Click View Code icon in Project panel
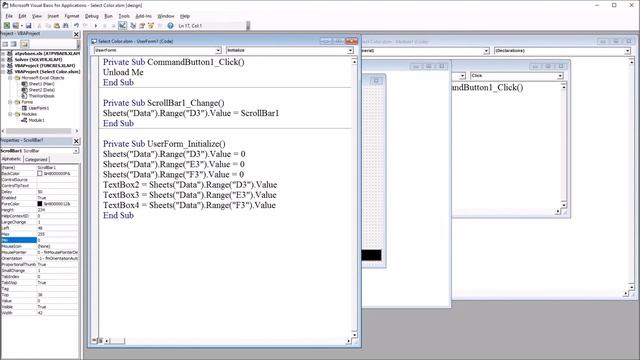640x360 pixels. pyautogui.click(x=5, y=44)
